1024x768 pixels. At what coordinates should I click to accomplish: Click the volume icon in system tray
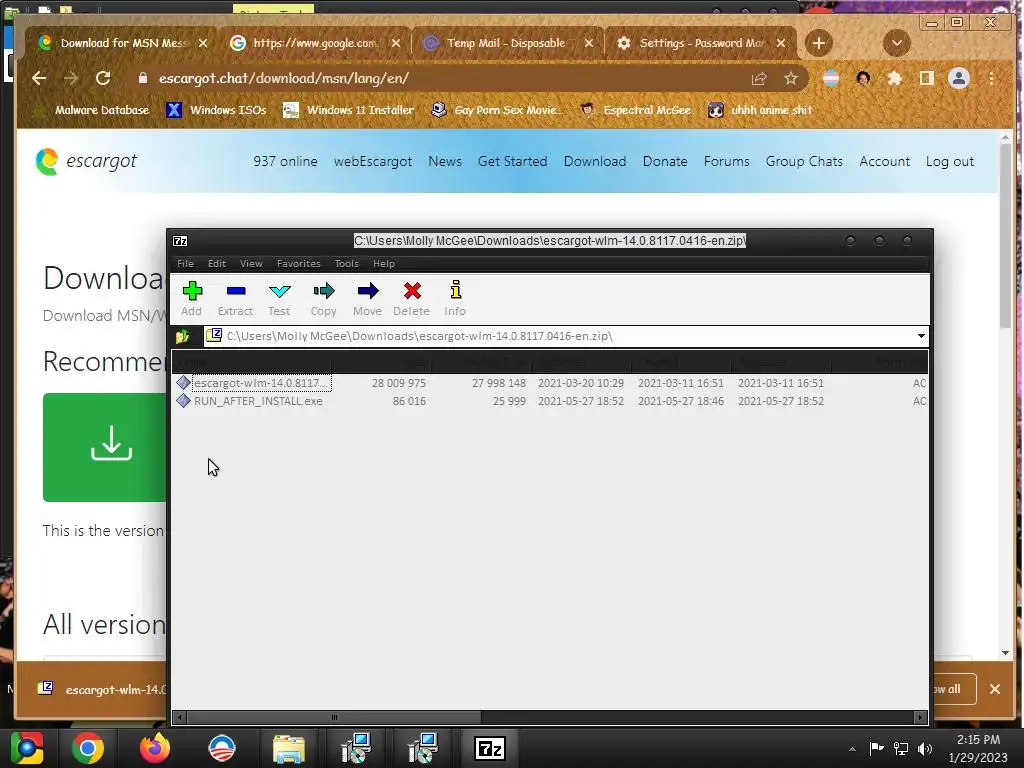(925, 748)
